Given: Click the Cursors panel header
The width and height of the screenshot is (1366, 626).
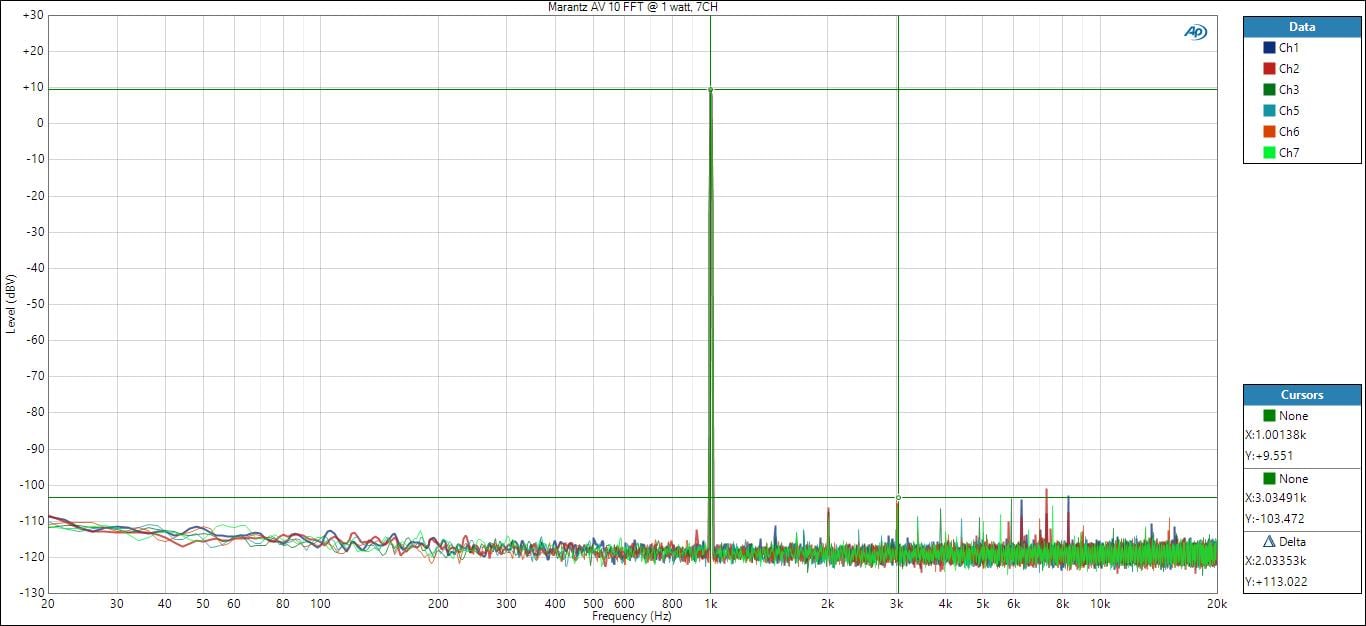Looking at the screenshot, I should tap(1302, 395).
